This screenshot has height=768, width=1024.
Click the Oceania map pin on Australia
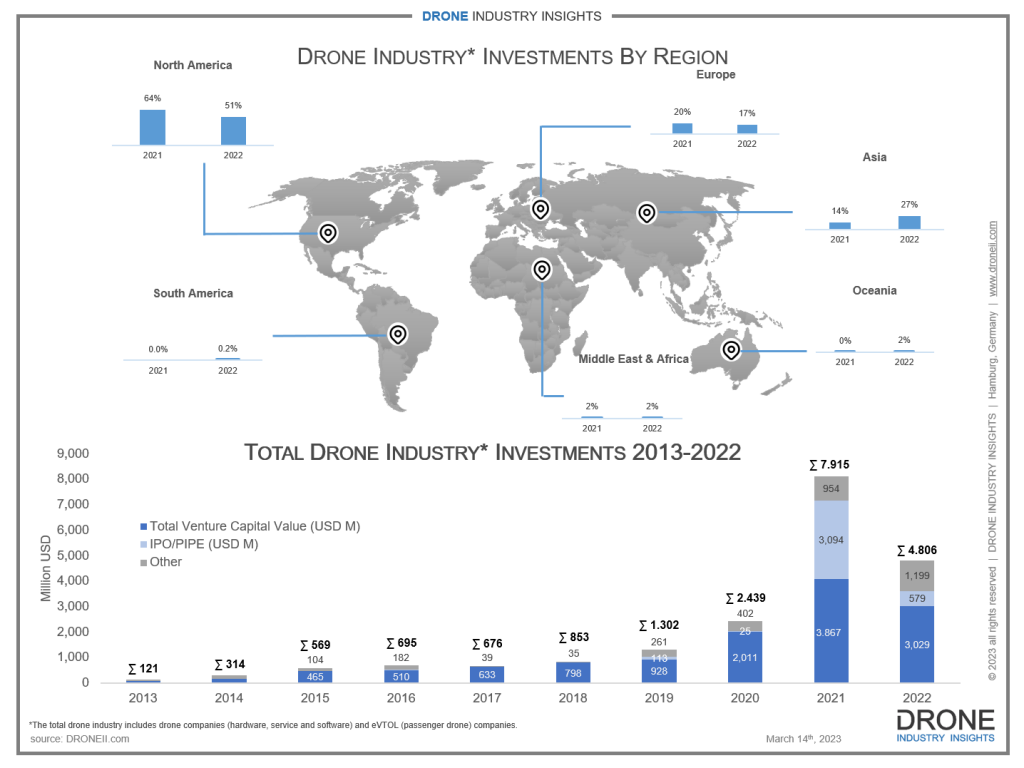pos(731,349)
